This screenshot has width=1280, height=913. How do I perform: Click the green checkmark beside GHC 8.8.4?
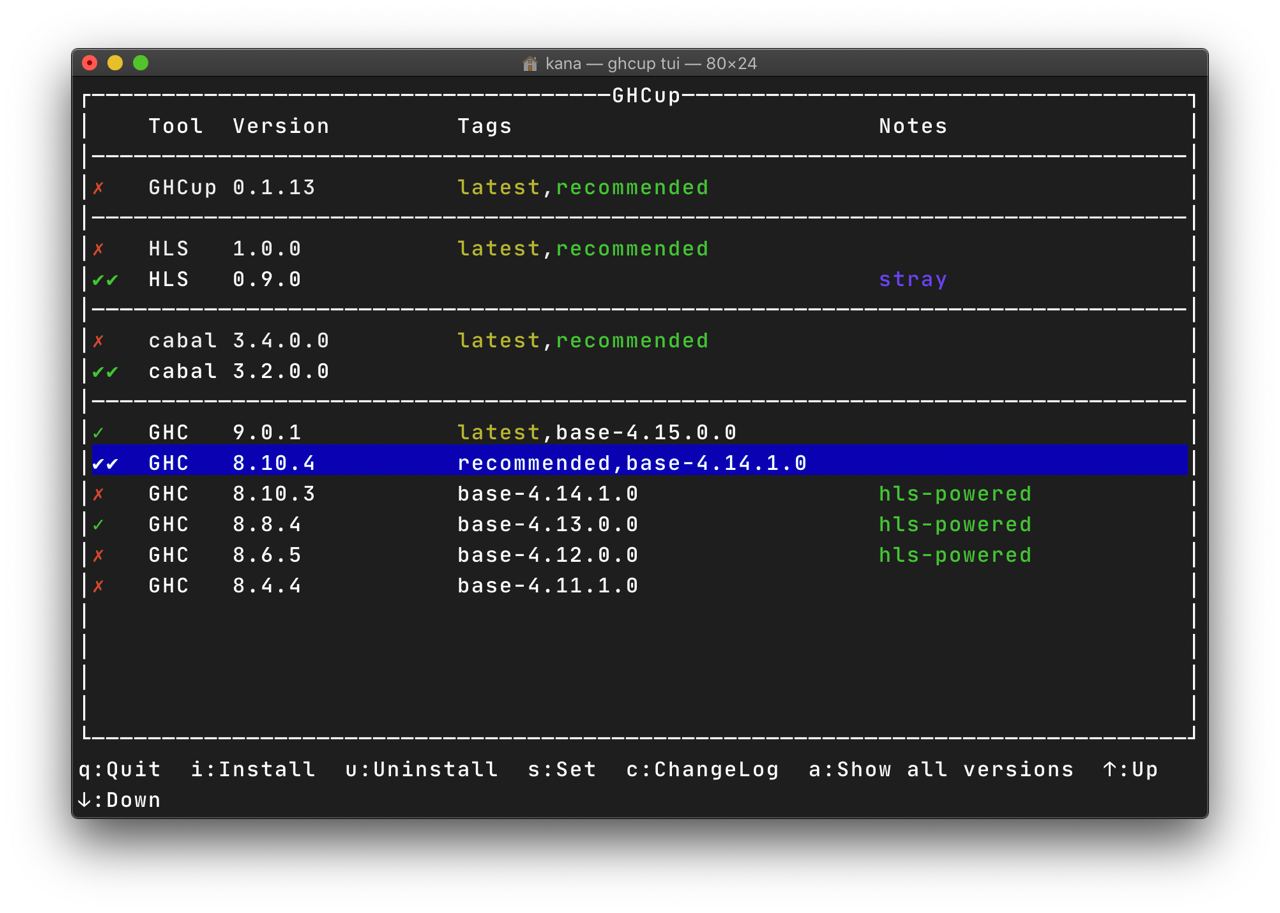tap(98, 525)
